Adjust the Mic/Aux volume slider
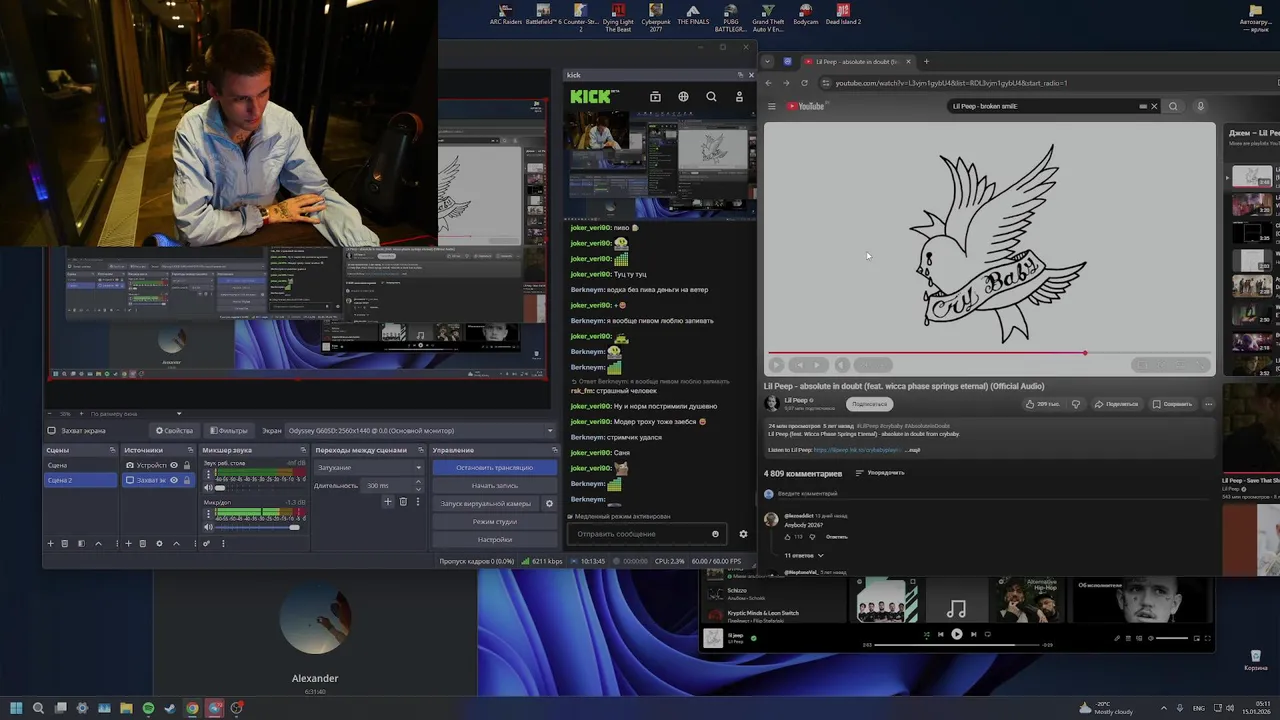The height and width of the screenshot is (720, 1280). tap(254, 527)
